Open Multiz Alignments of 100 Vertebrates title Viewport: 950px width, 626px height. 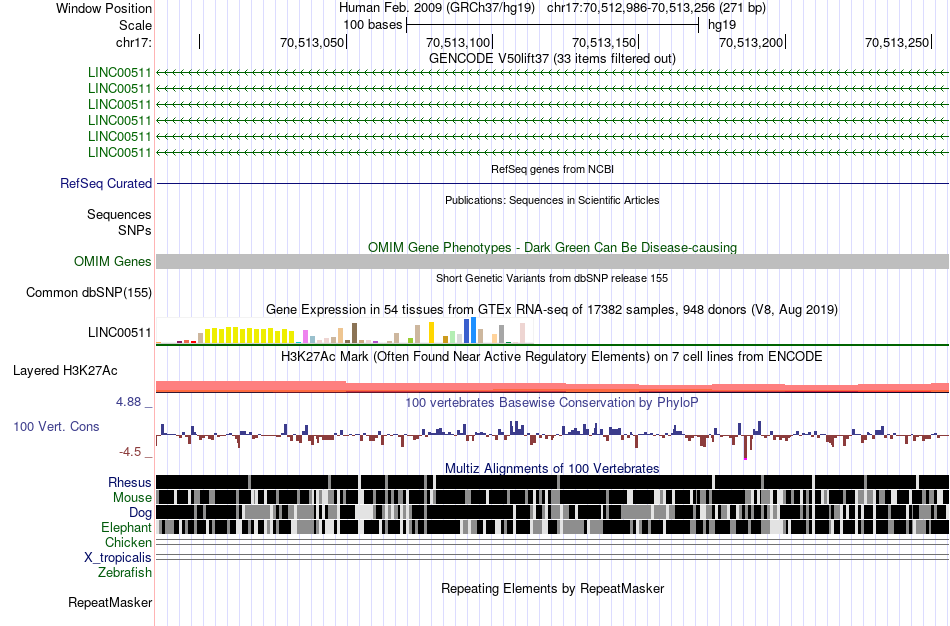click(x=552, y=468)
